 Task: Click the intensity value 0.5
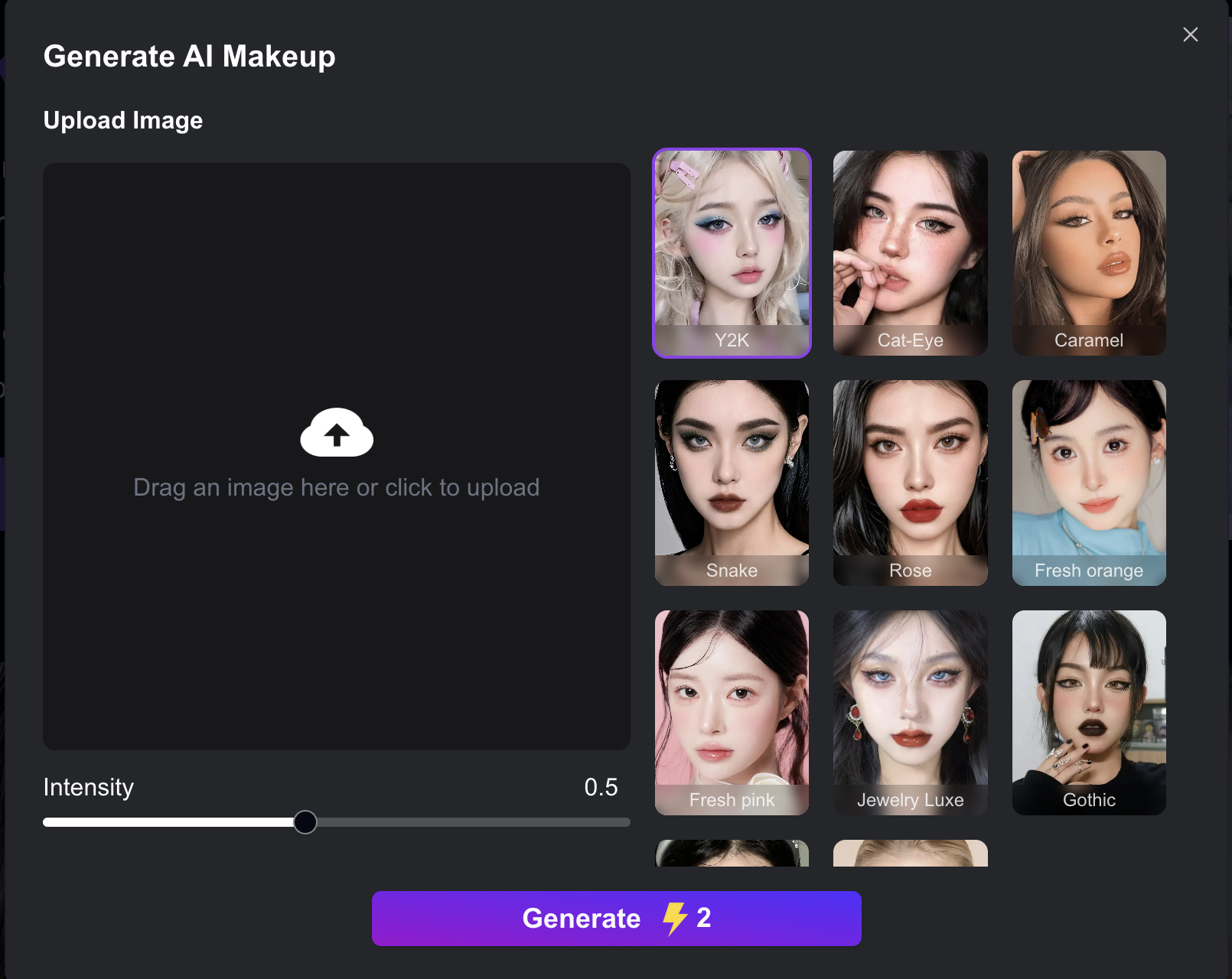pyautogui.click(x=601, y=787)
